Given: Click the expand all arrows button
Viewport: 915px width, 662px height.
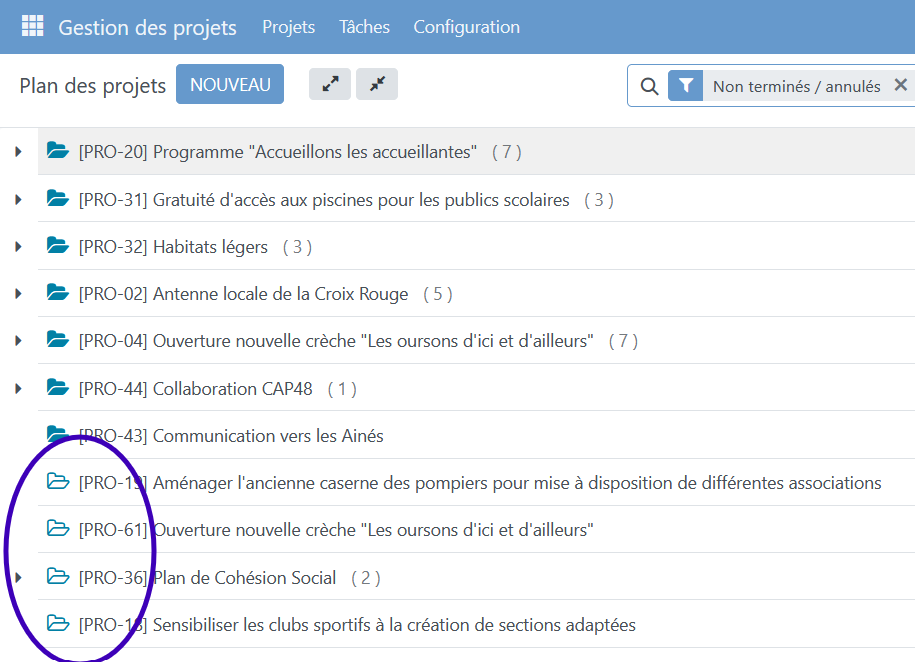Looking at the screenshot, I should pyautogui.click(x=330, y=85).
